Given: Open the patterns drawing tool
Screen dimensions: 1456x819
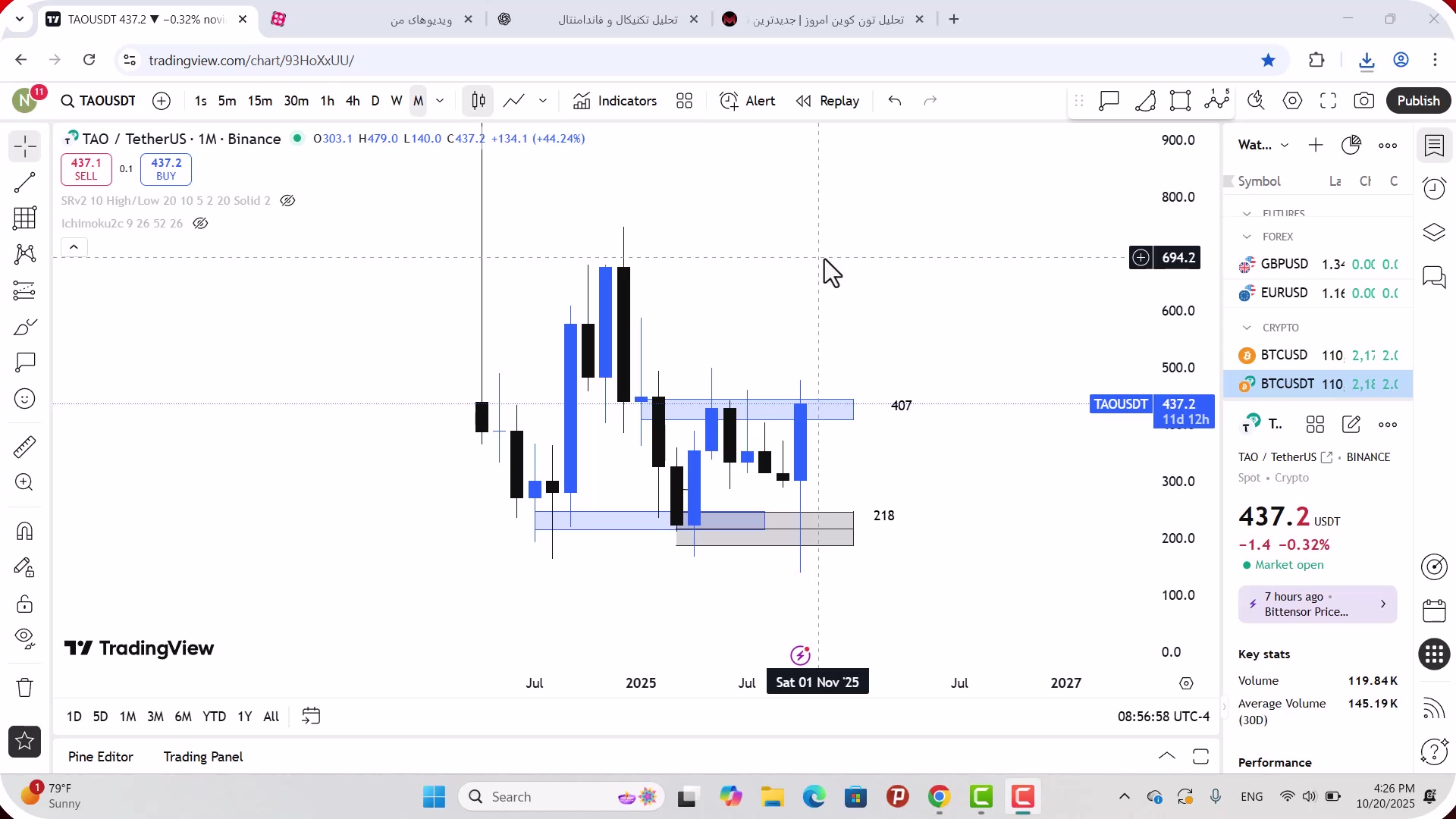Looking at the screenshot, I should coord(24,254).
